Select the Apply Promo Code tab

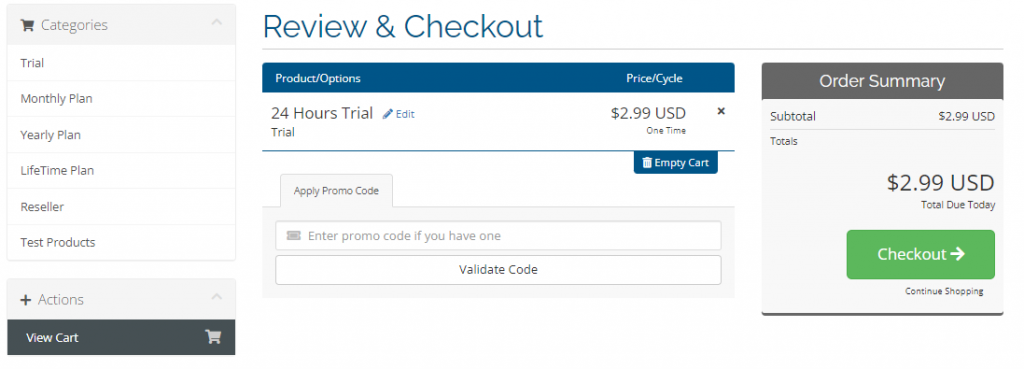pos(336,191)
